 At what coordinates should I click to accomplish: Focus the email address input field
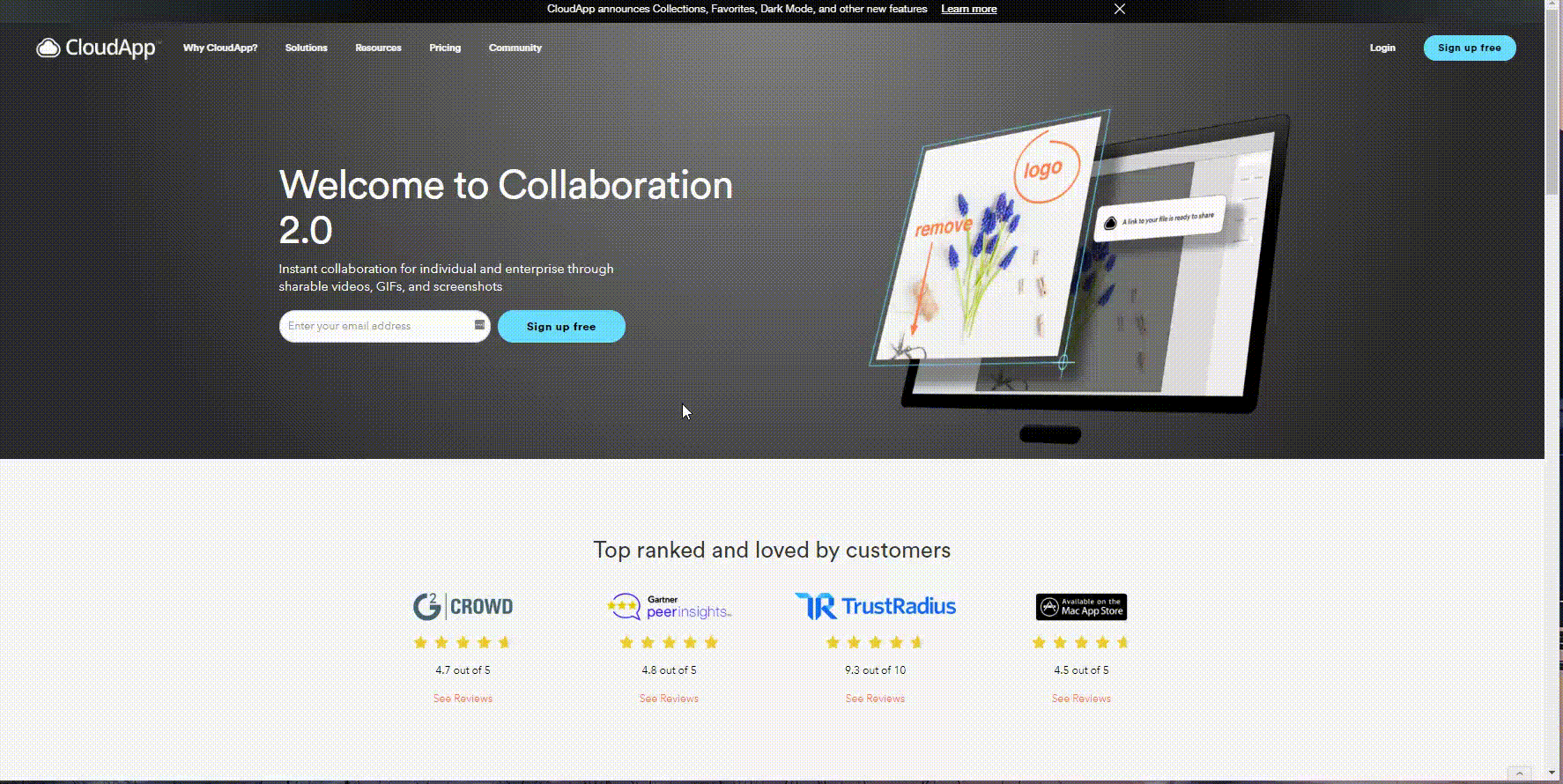click(x=384, y=326)
